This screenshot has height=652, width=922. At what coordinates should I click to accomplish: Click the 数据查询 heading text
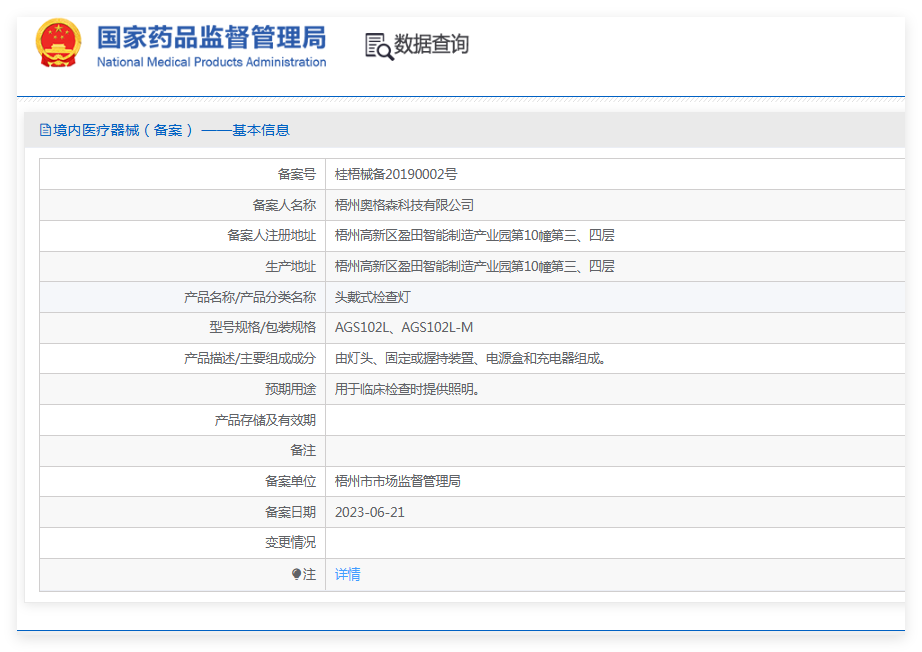tap(431, 44)
